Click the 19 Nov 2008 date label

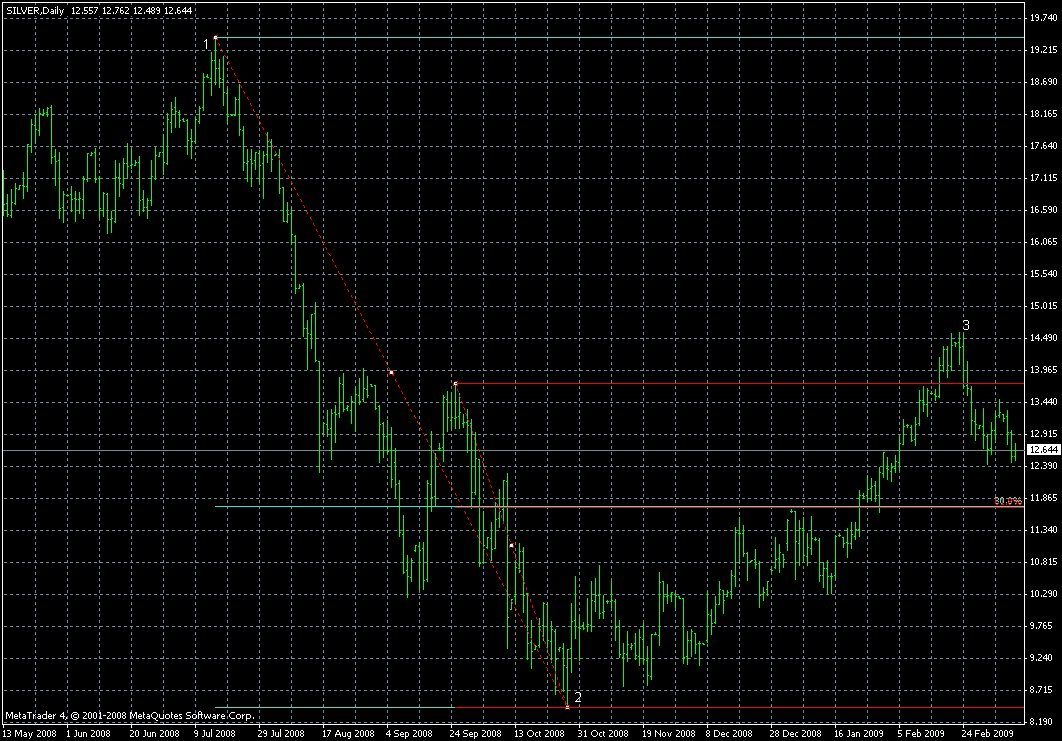668,734
